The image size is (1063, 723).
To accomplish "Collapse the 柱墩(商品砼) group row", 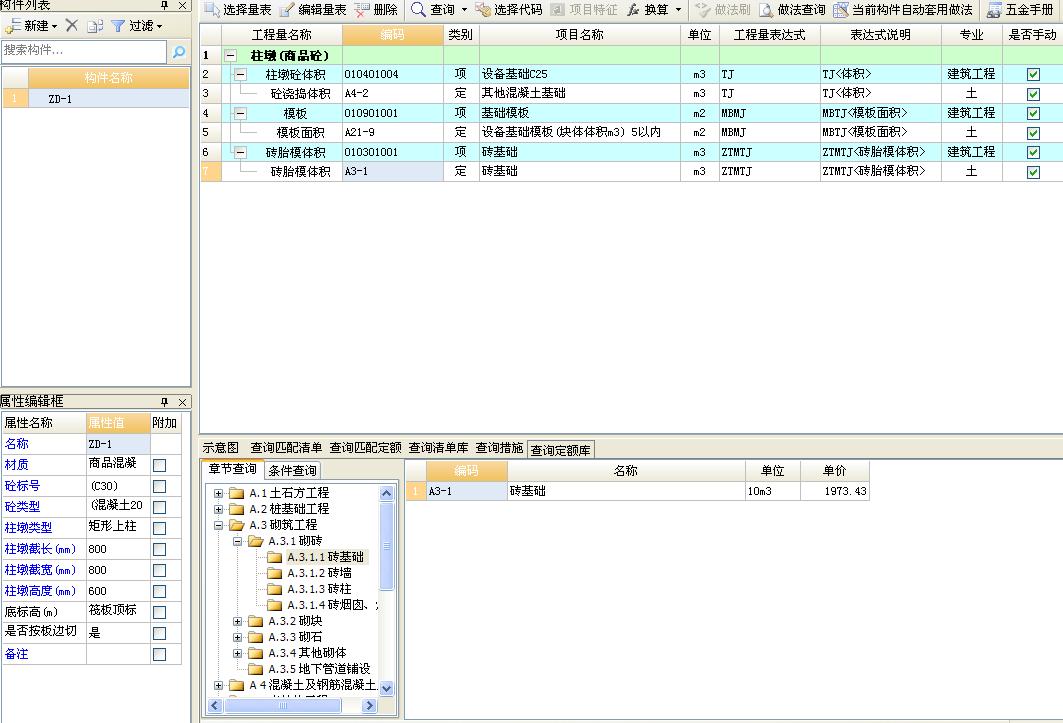I will [x=230, y=56].
